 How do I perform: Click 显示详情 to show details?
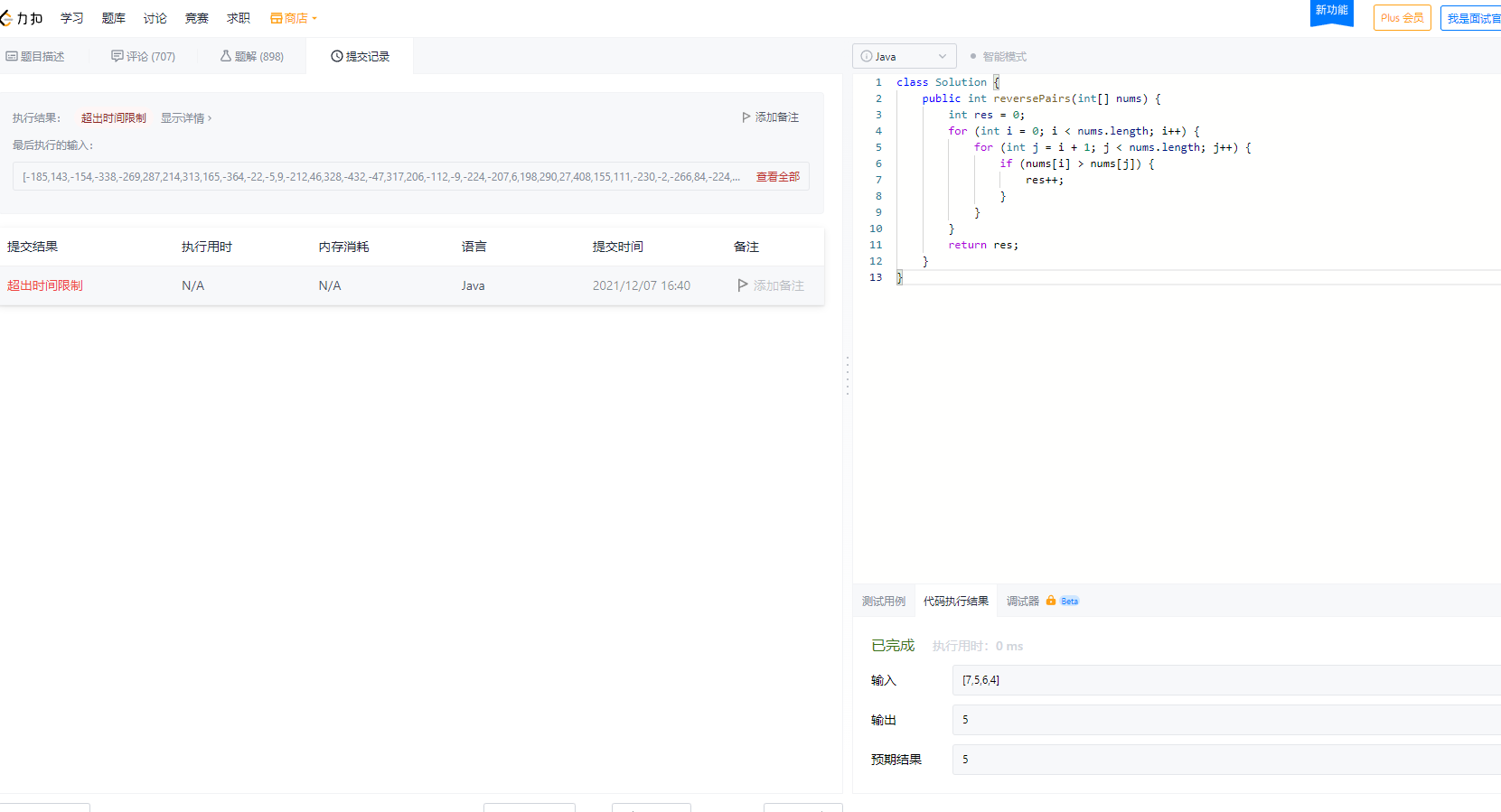click(x=186, y=118)
